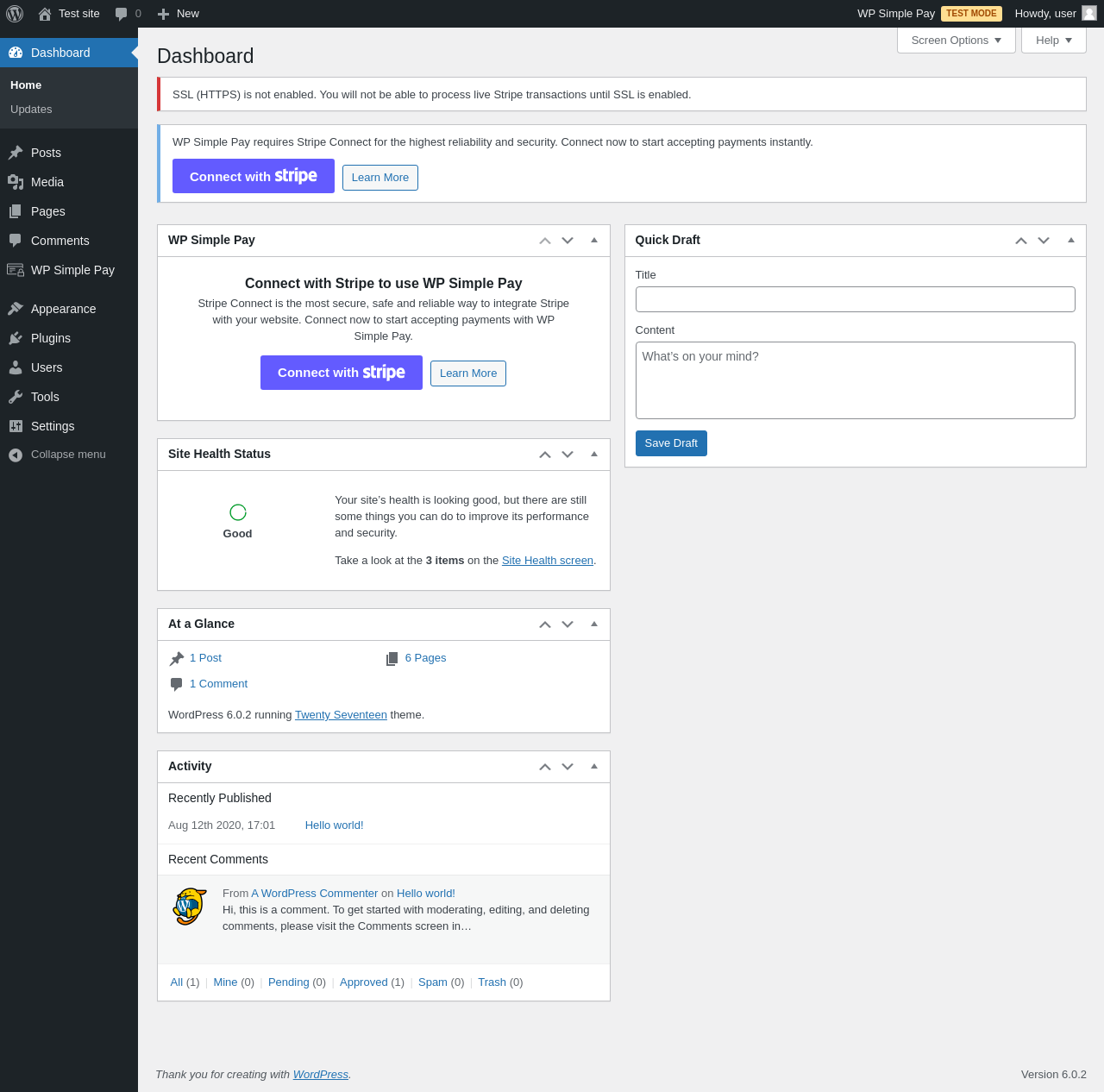This screenshot has height=1092, width=1104.
Task: Click Connect with Stripe in top notice
Action: click(x=254, y=176)
